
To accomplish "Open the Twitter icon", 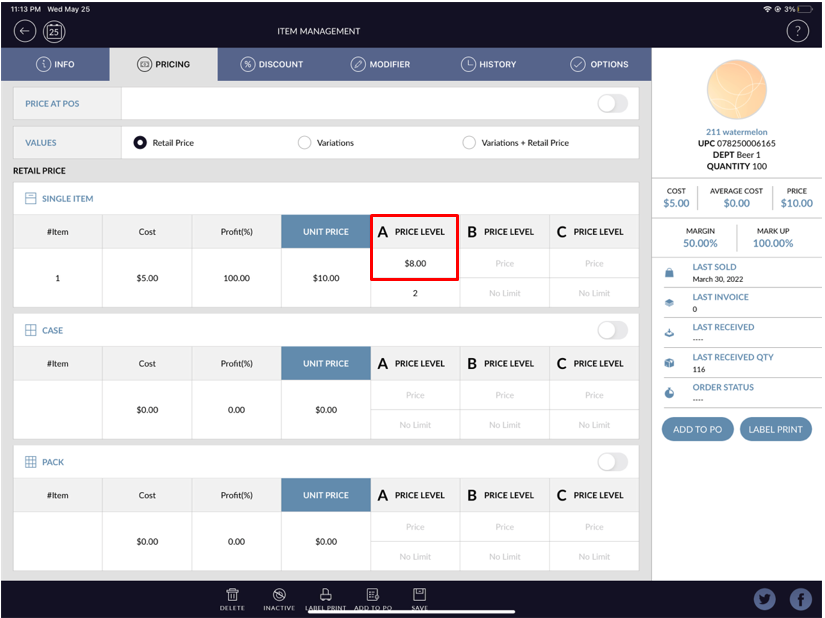I will (765, 599).
